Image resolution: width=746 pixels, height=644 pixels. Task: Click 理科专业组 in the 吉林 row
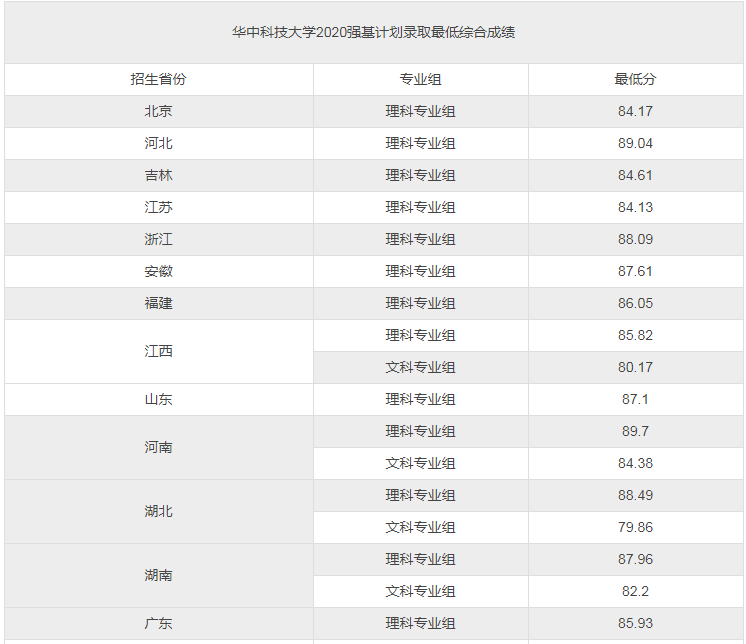click(421, 175)
